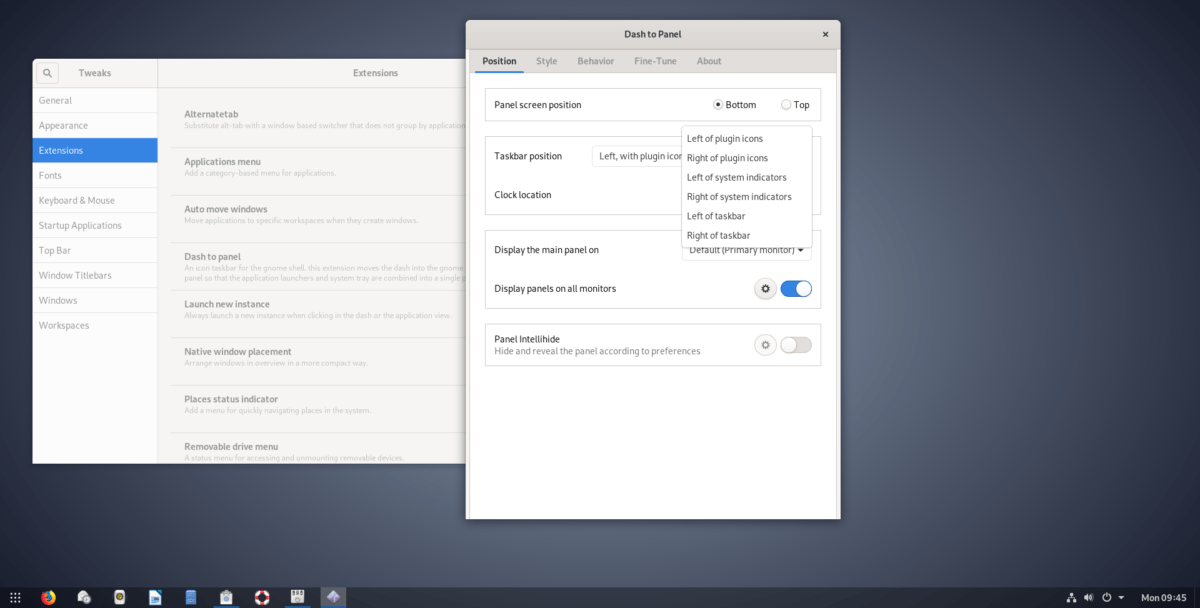Launch Firefox from the taskbar

pos(48,596)
